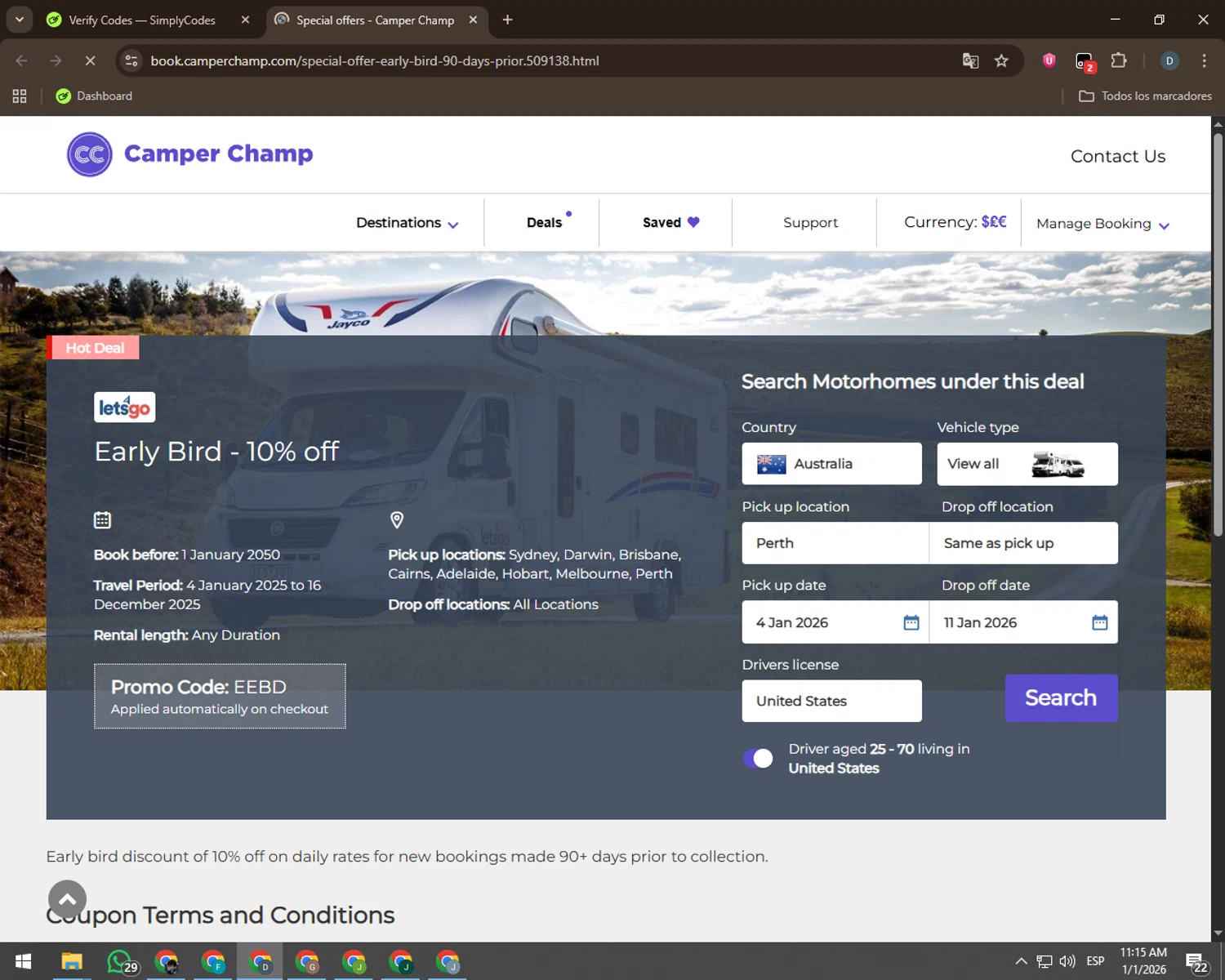Click the address bar URL

375,60
